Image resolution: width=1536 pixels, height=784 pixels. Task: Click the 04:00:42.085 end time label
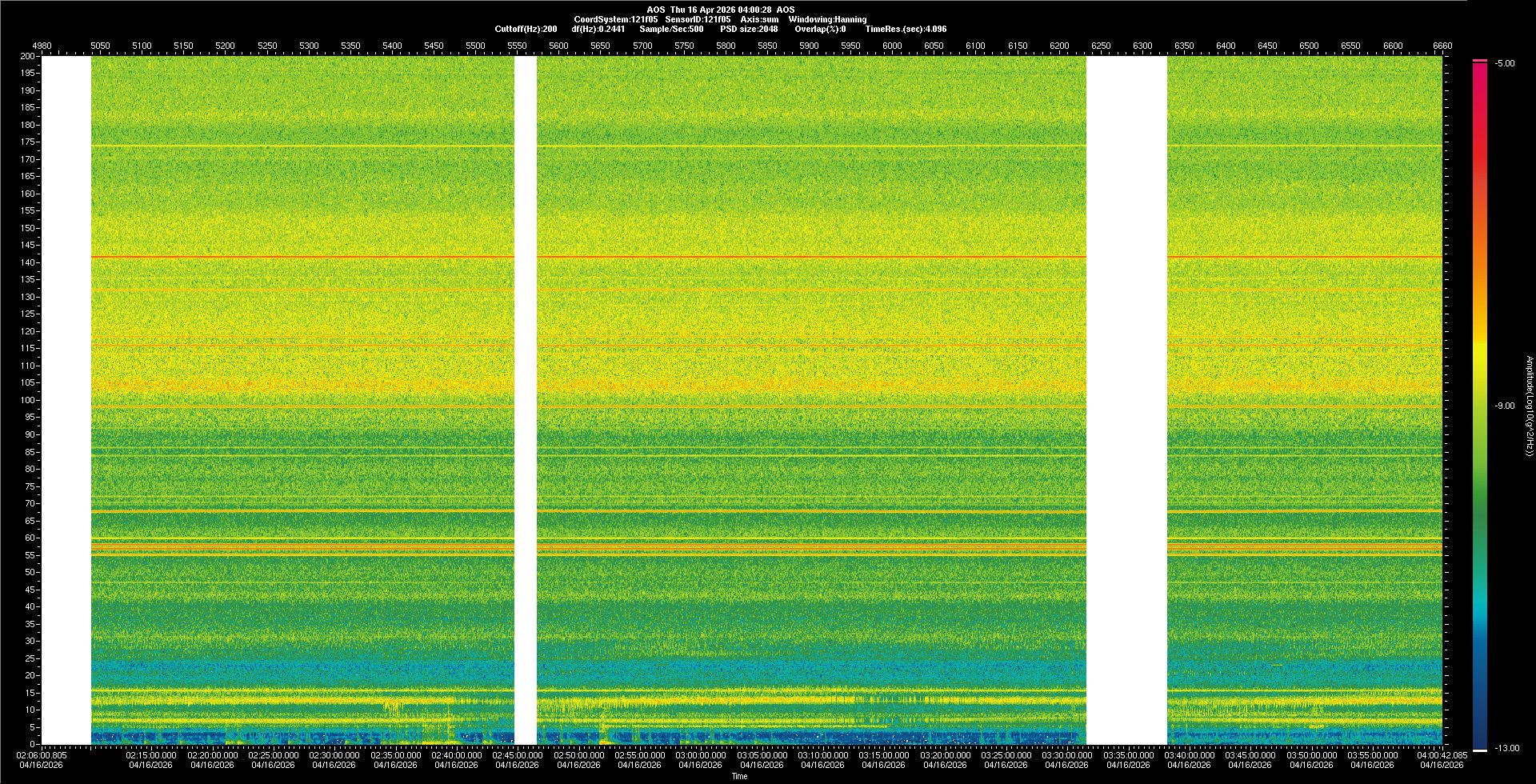point(1442,755)
